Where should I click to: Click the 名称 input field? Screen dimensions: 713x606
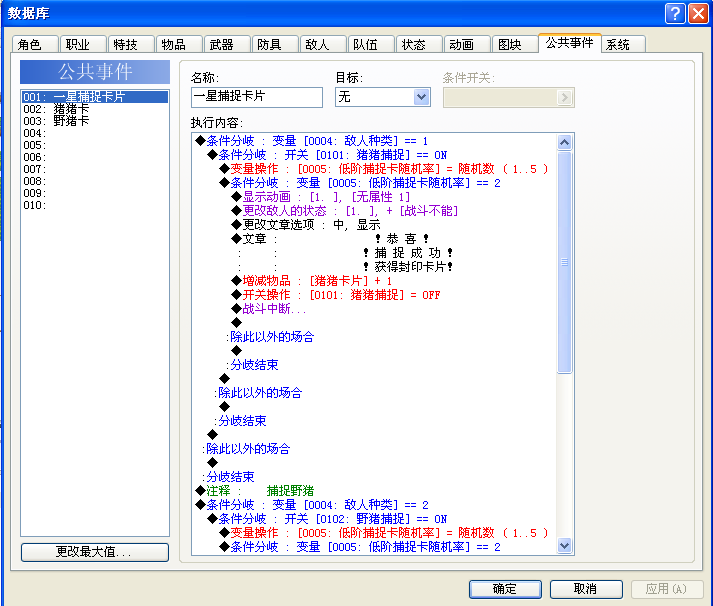(257, 97)
